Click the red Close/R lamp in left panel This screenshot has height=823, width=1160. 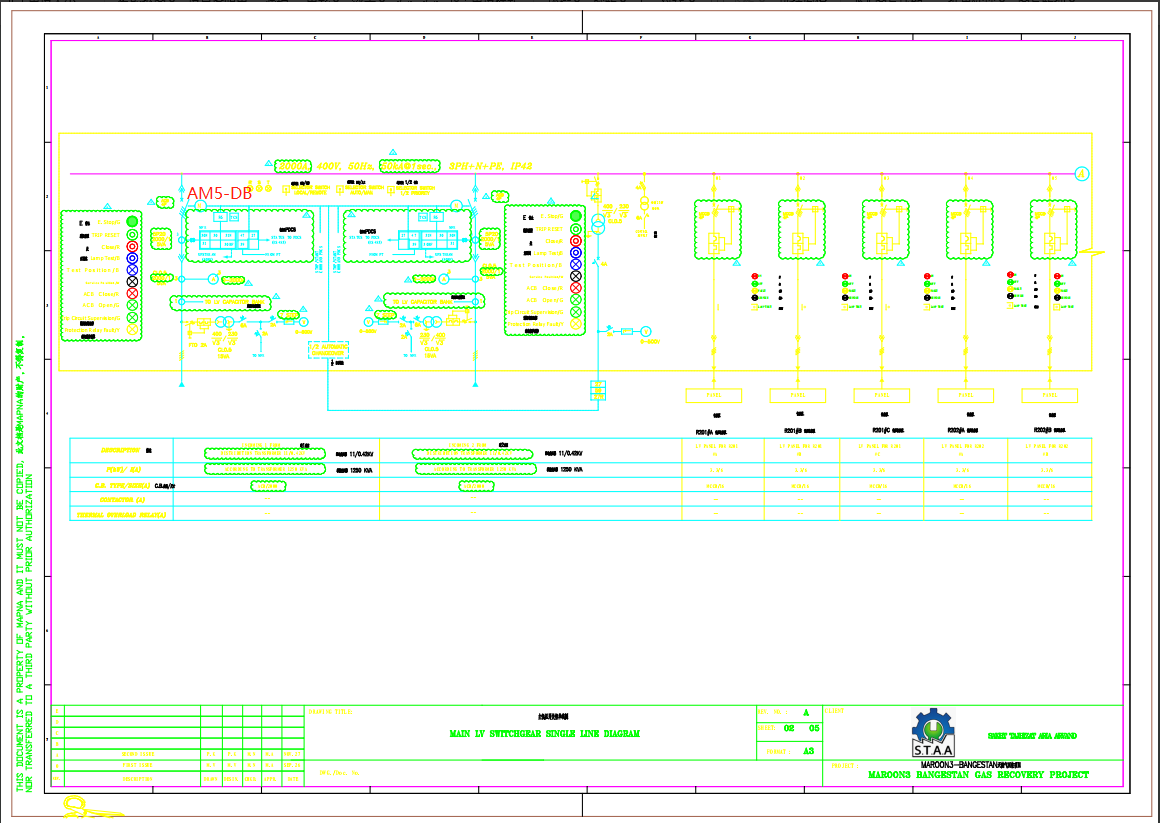(132, 246)
